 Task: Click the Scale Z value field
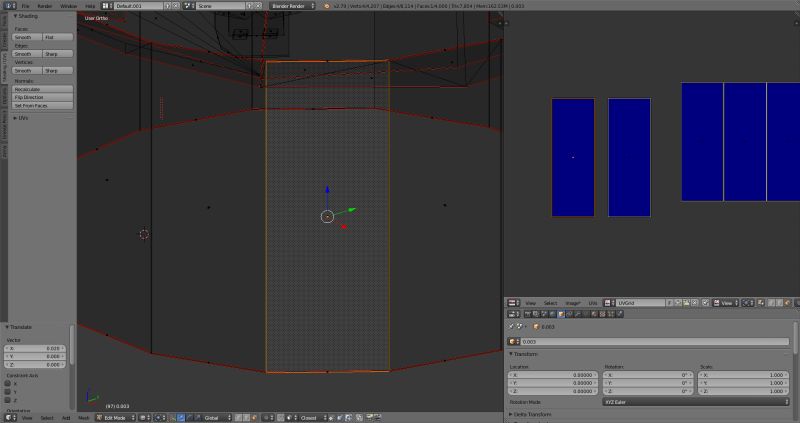pos(743,391)
